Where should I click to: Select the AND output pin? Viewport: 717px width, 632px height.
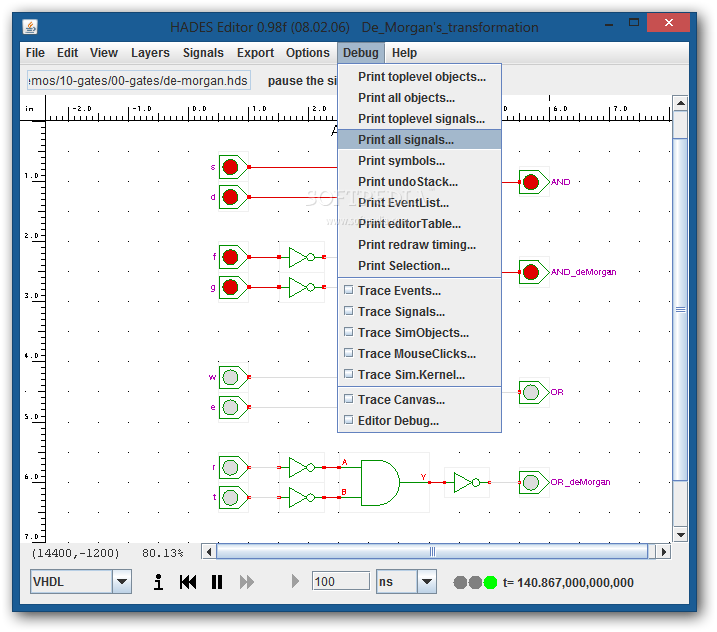(531, 182)
